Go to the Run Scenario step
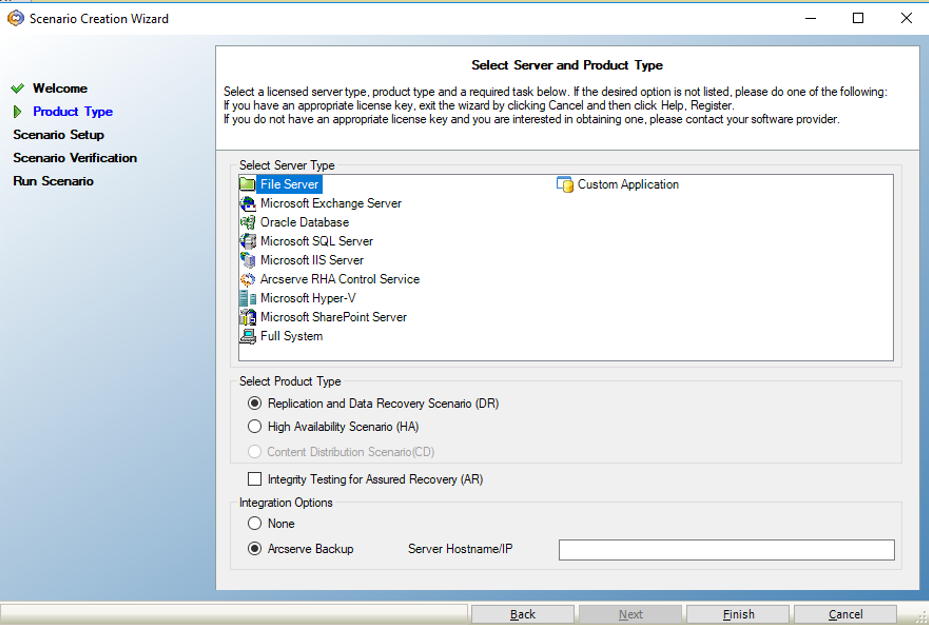The image size is (929, 625). (x=53, y=181)
